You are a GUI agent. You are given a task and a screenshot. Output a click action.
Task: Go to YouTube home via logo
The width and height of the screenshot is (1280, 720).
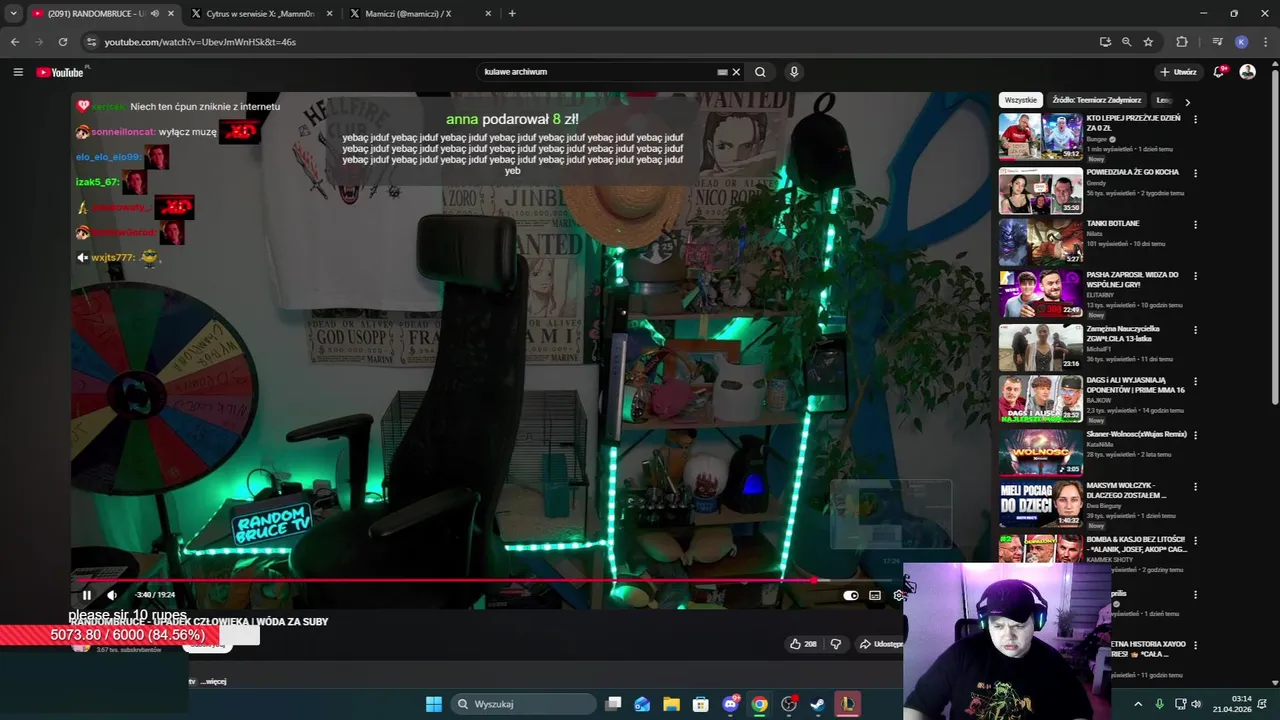coord(61,72)
